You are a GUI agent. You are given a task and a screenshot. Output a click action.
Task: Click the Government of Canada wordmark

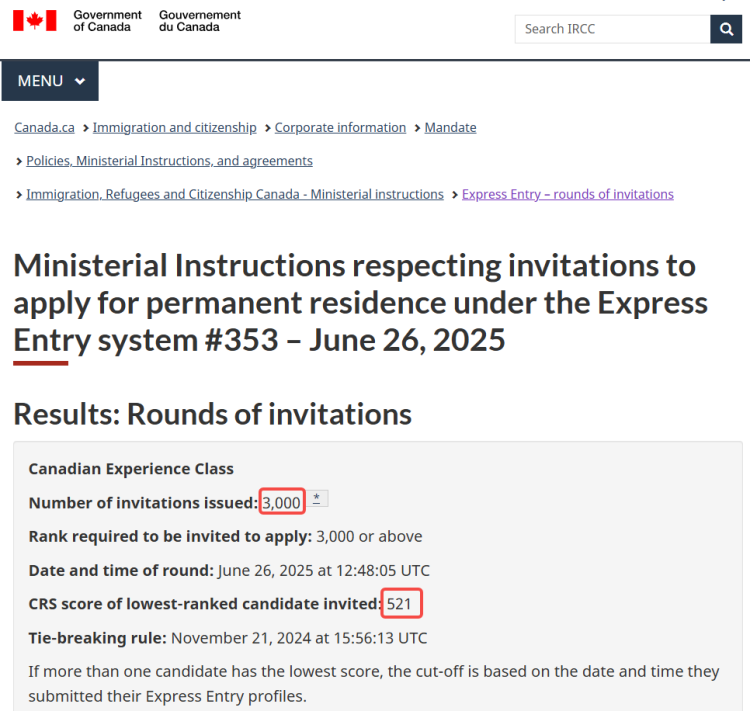pyautogui.click(x=107, y=21)
